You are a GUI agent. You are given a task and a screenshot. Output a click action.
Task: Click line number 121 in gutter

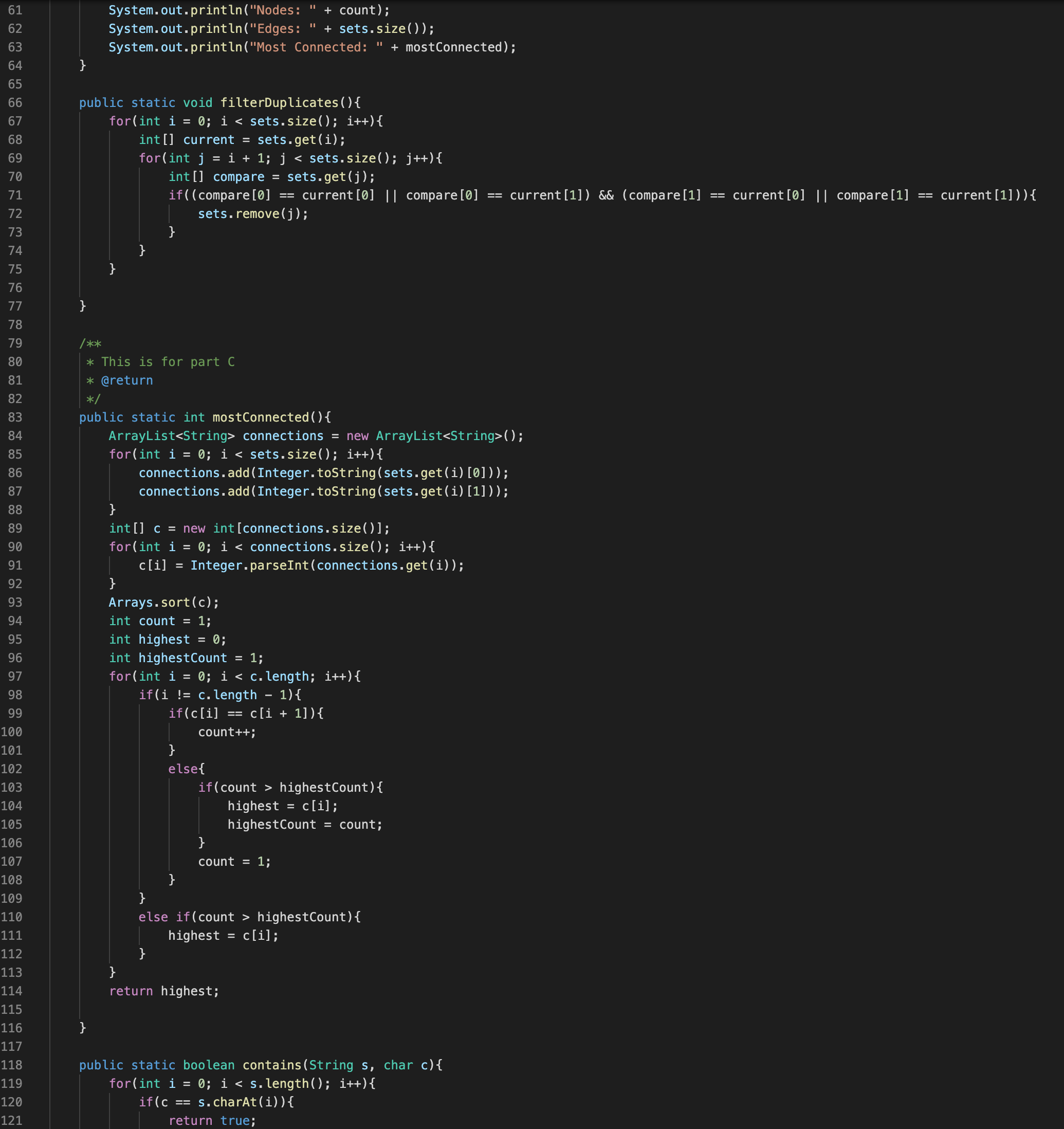point(11,1120)
